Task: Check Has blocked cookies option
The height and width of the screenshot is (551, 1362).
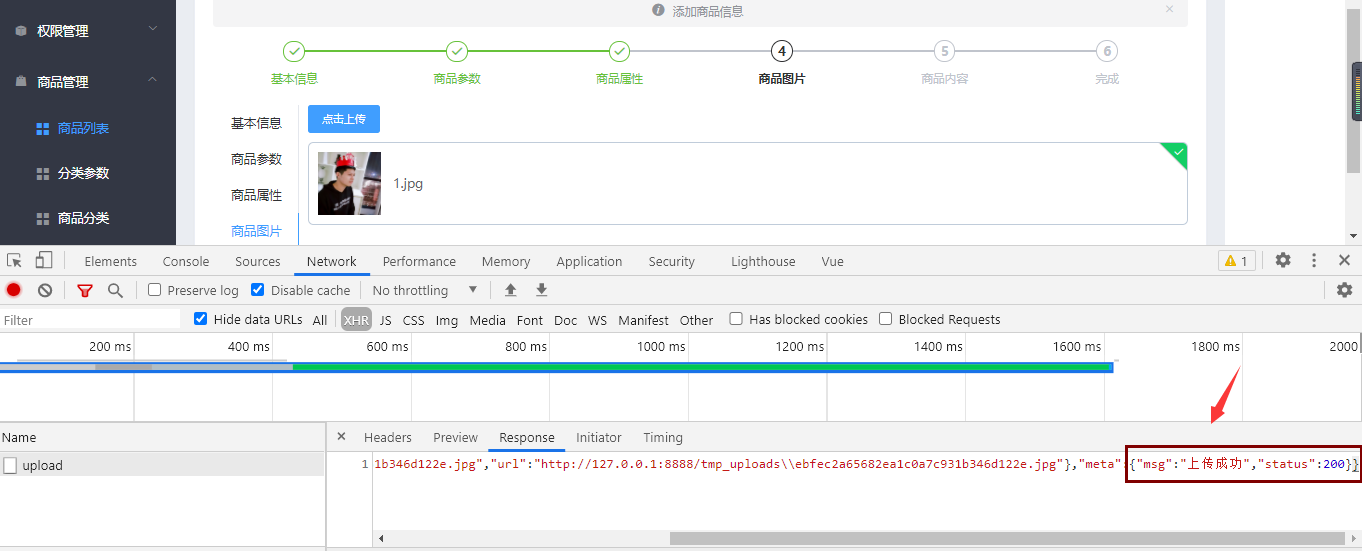Action: [736, 319]
